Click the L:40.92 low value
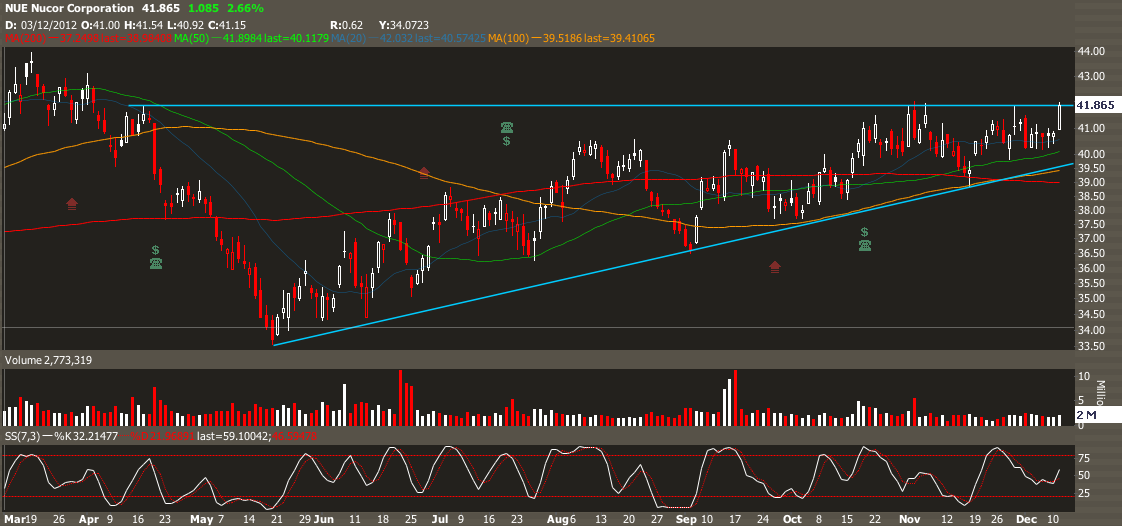This screenshot has height=526, width=1122. [185, 24]
